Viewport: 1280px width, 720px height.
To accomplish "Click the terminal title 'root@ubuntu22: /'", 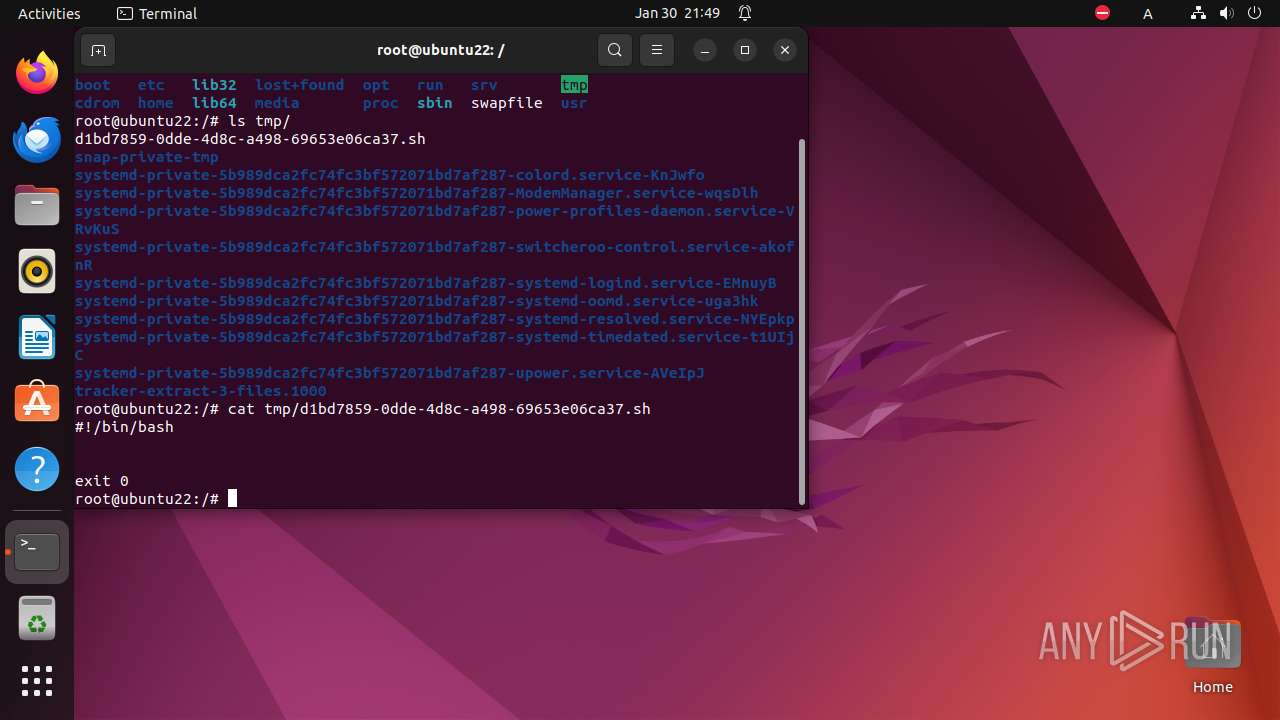I will click(440, 50).
